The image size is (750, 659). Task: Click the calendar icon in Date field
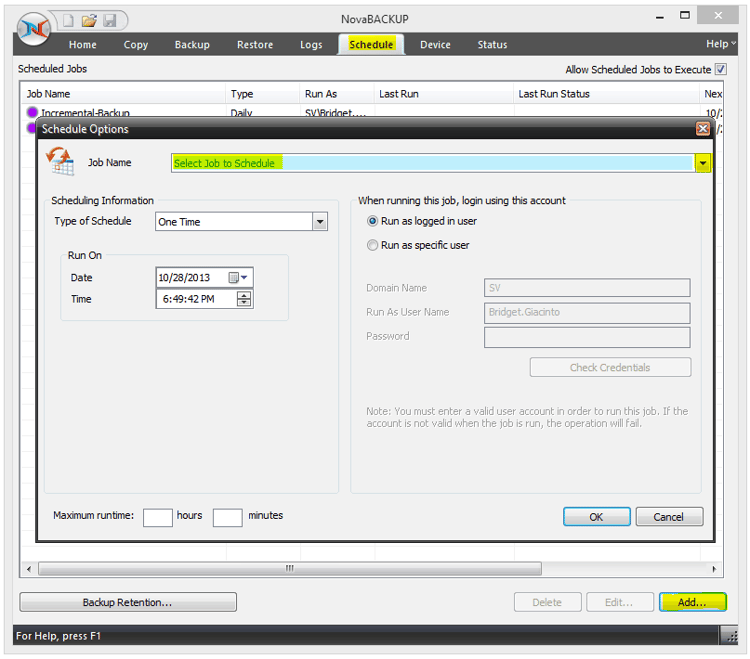point(233,277)
